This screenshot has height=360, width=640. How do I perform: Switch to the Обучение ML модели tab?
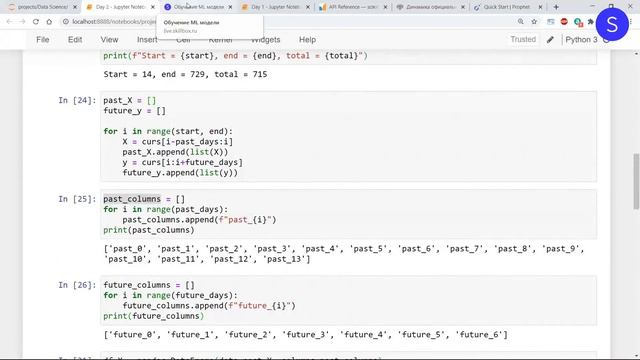pos(198,7)
